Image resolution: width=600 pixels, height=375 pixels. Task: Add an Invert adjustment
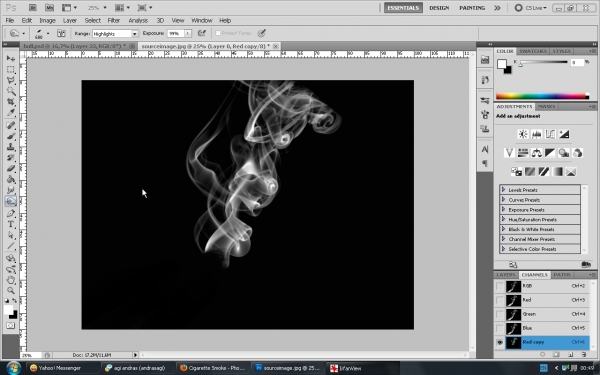point(516,172)
